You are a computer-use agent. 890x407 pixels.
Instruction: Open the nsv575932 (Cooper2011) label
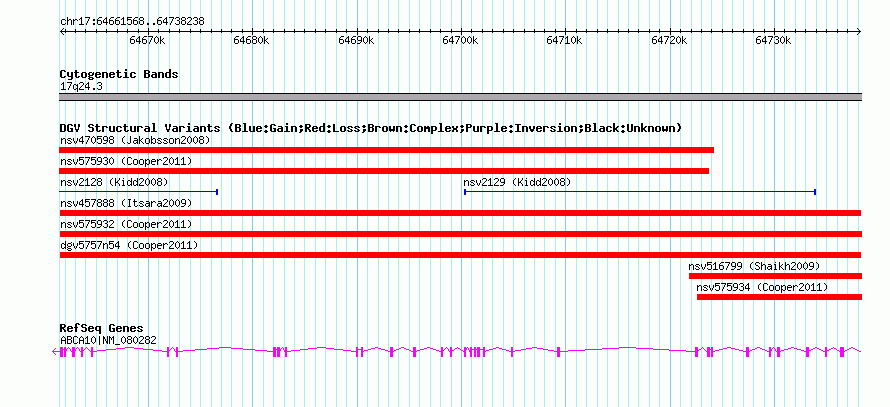pyautogui.click(x=126, y=224)
